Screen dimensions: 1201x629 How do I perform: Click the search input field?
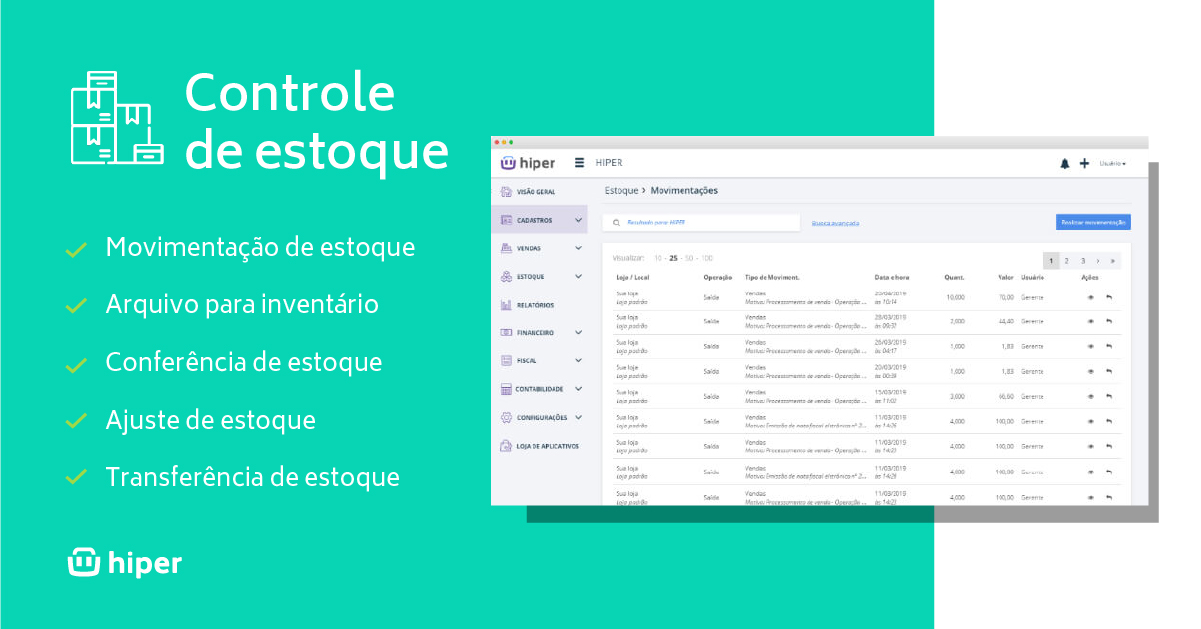[x=705, y=223]
